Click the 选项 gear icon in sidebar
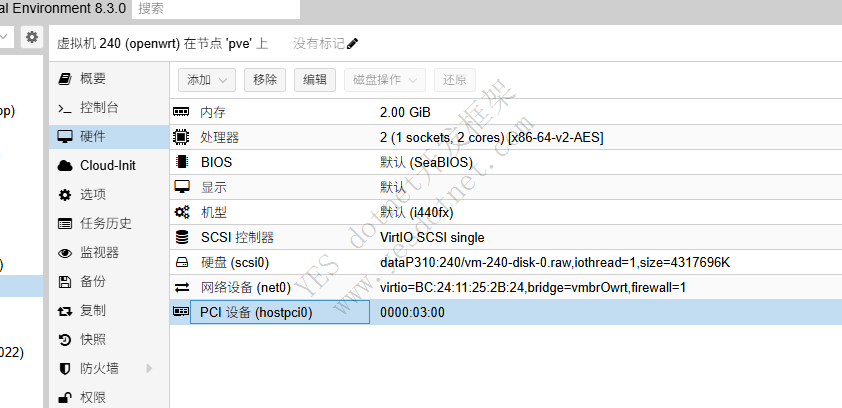Image resolution: width=842 pixels, height=408 pixels. click(64, 195)
